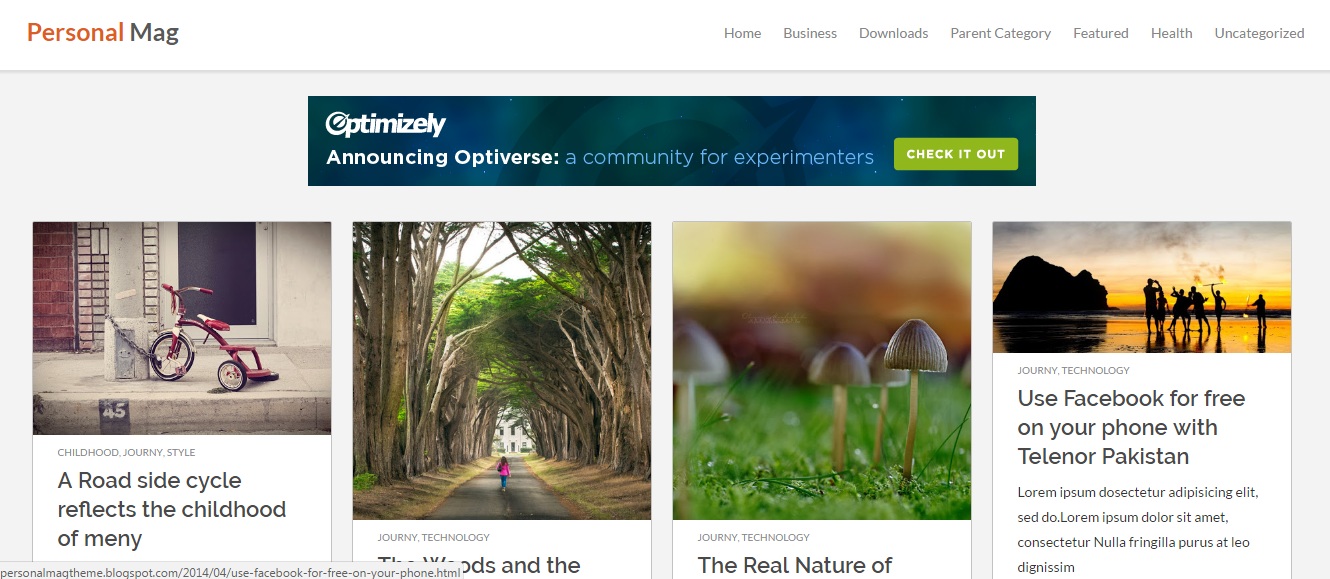Viewport: 1330px width, 579px height.
Task: Open the Downloads menu item
Action: pos(893,33)
